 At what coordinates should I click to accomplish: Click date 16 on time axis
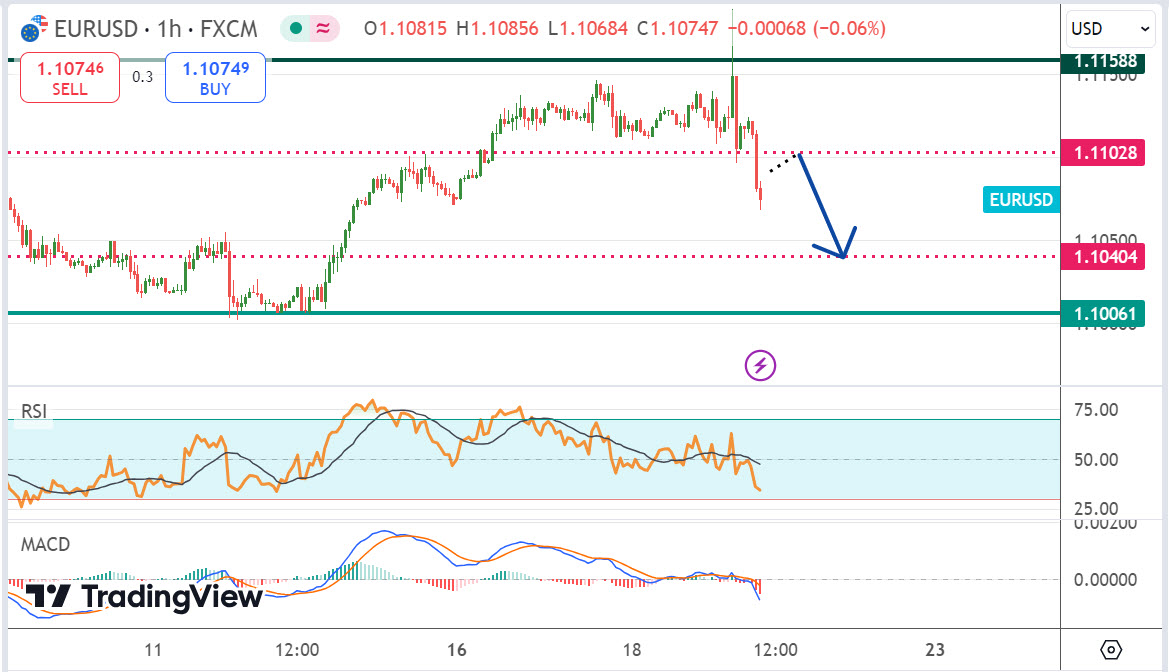456,650
